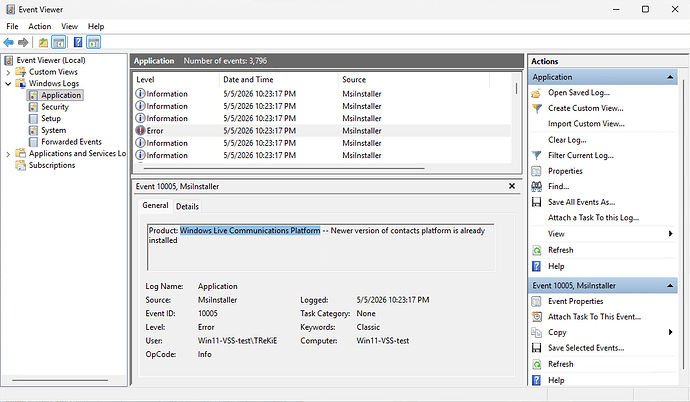Screen dimensions: 690x402
Task: Click the Filter Current Log funnel icon
Action: [x=536, y=155]
